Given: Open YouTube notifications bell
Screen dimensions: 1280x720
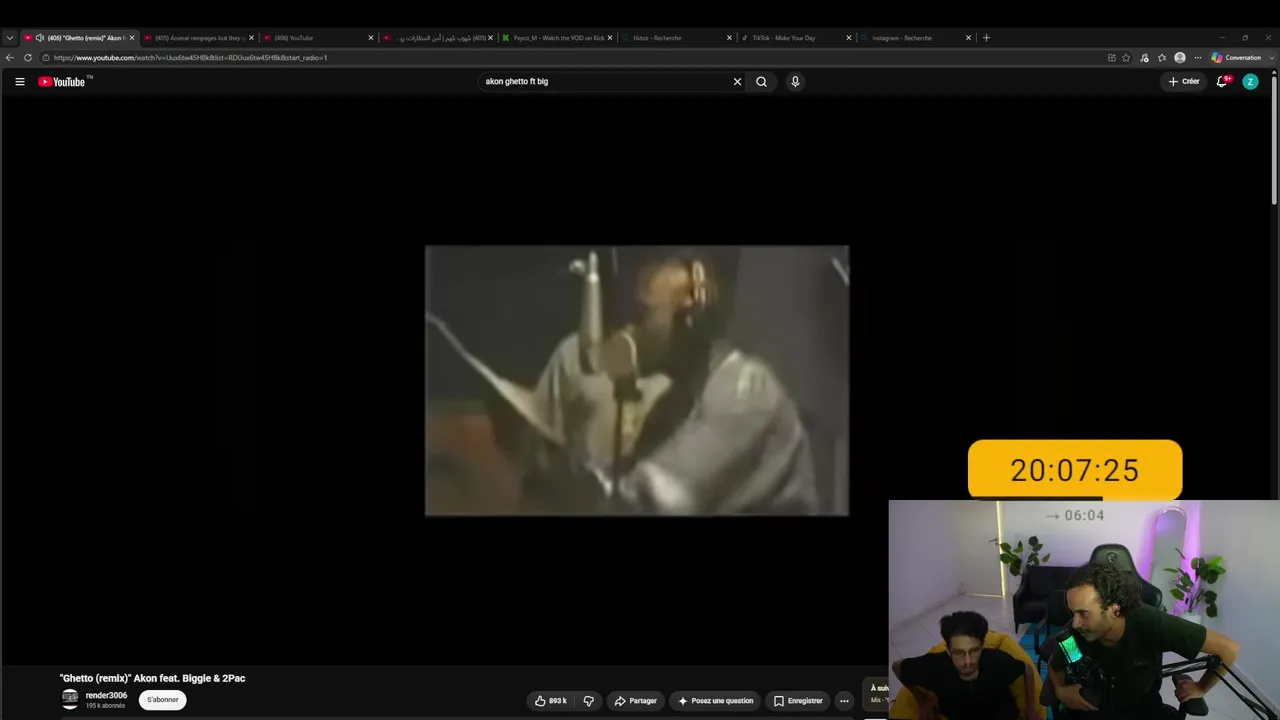Looking at the screenshot, I should 1221,82.
